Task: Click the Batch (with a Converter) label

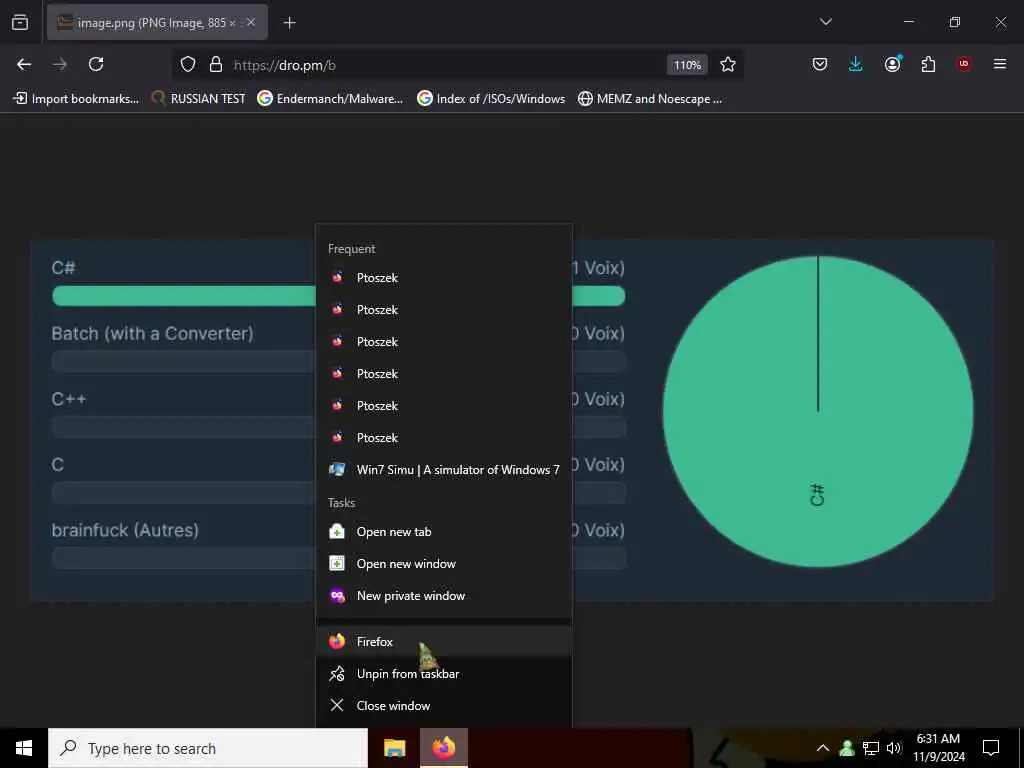Action: coord(152,334)
